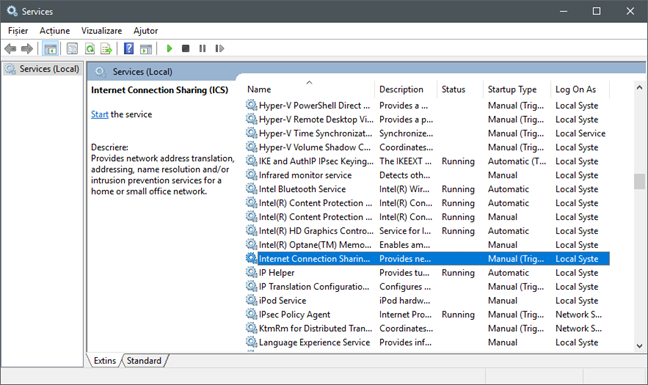Screen dimensions: 648x385
Task: Open the Vizualizare menu
Action: pos(102,31)
